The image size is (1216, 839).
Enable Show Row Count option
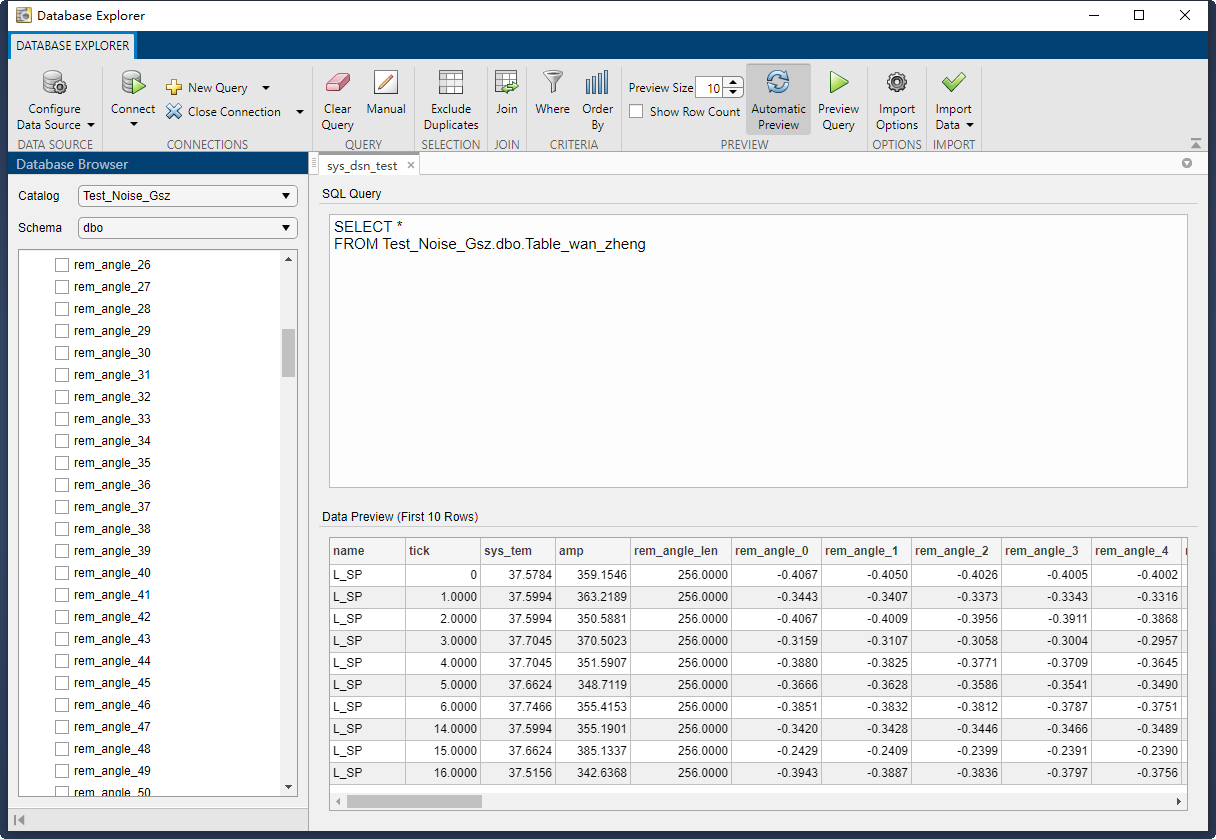pos(636,111)
